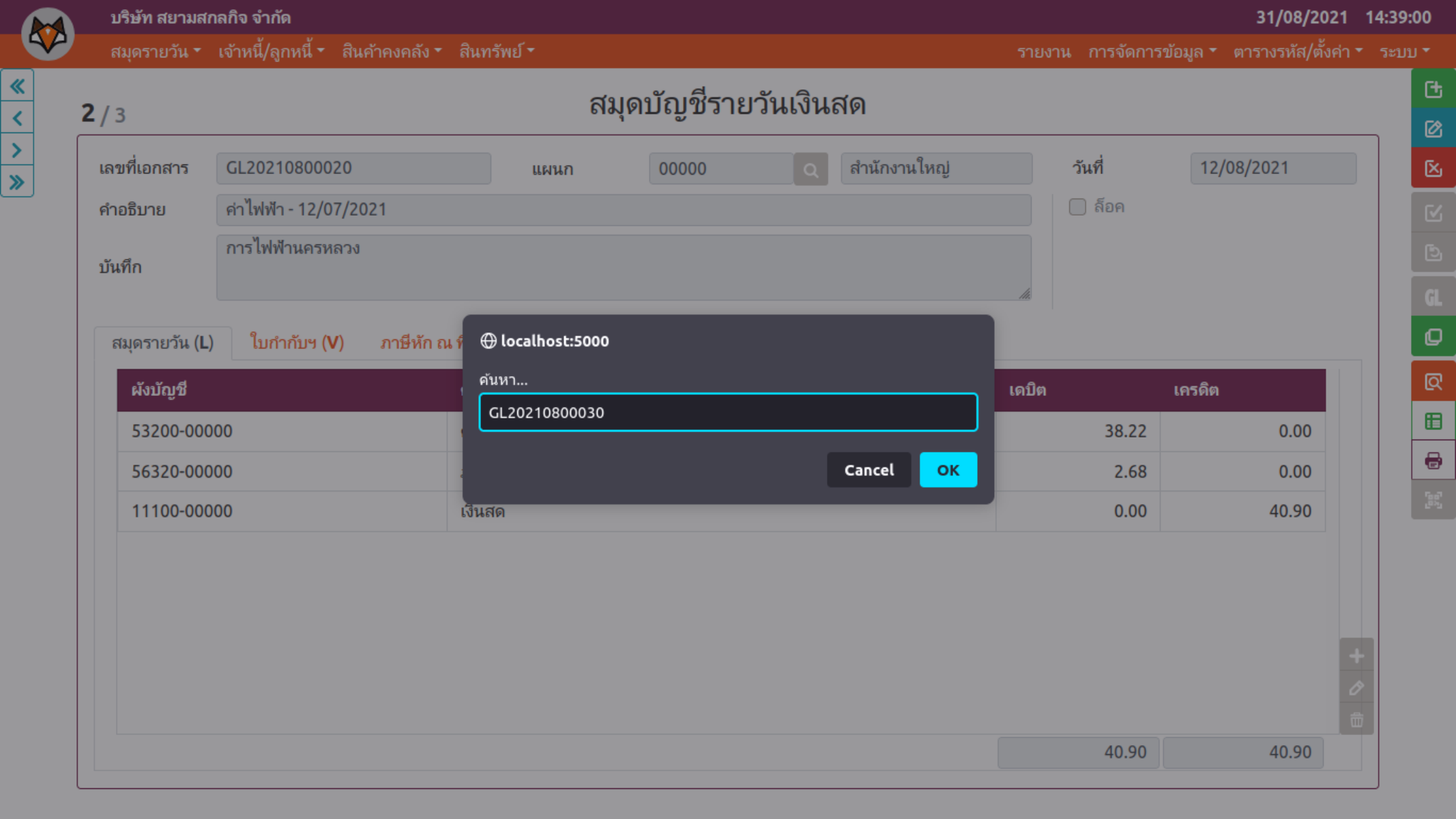Viewport: 1456px width, 819px height.
Task: Click Cancel in the search dialog
Action: pos(869,470)
